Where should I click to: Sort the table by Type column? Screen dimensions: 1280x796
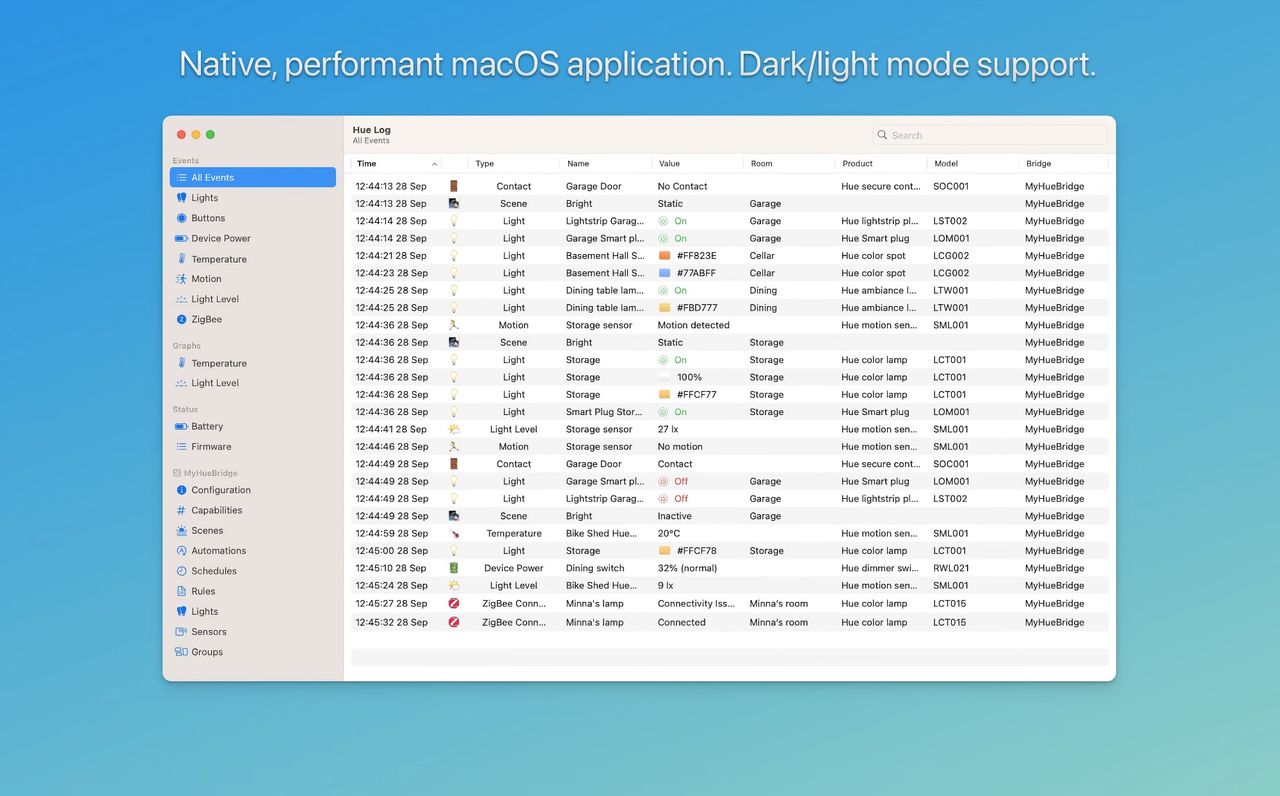pos(485,164)
